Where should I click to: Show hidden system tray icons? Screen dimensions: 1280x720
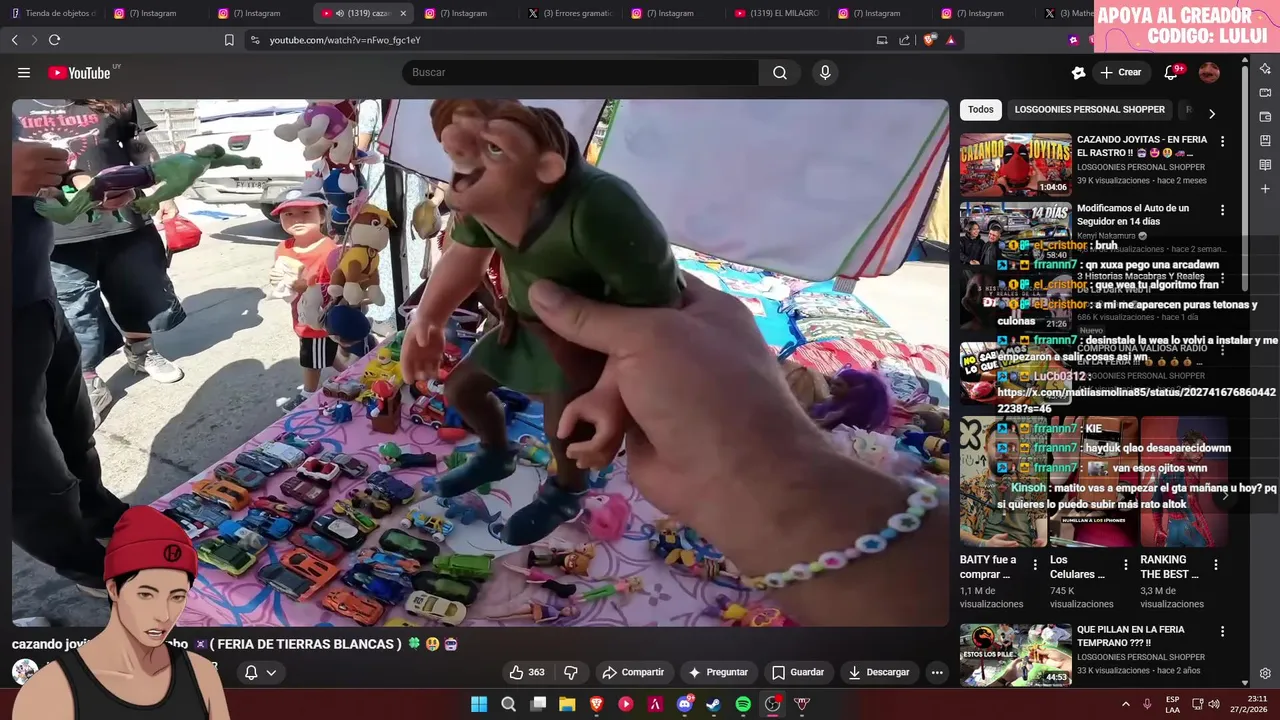[1125, 704]
